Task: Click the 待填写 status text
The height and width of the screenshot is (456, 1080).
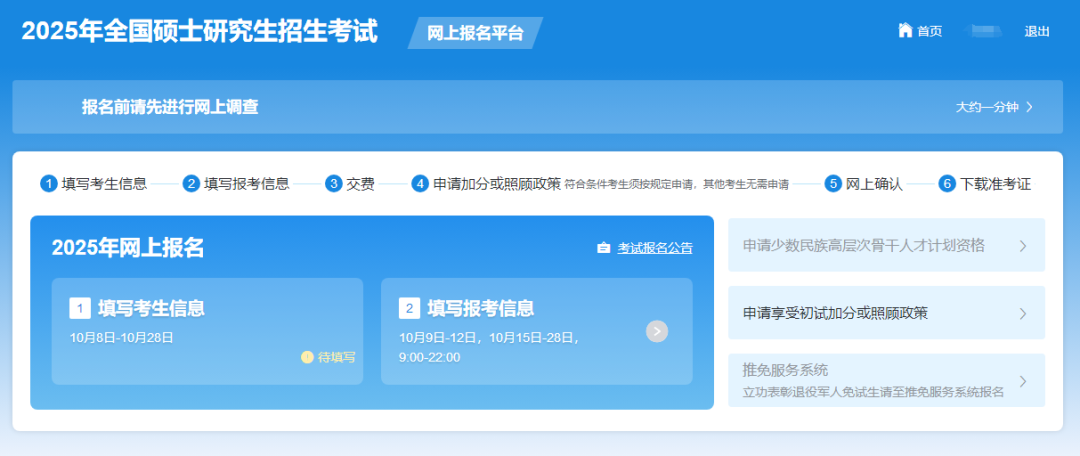Action: tap(337, 357)
